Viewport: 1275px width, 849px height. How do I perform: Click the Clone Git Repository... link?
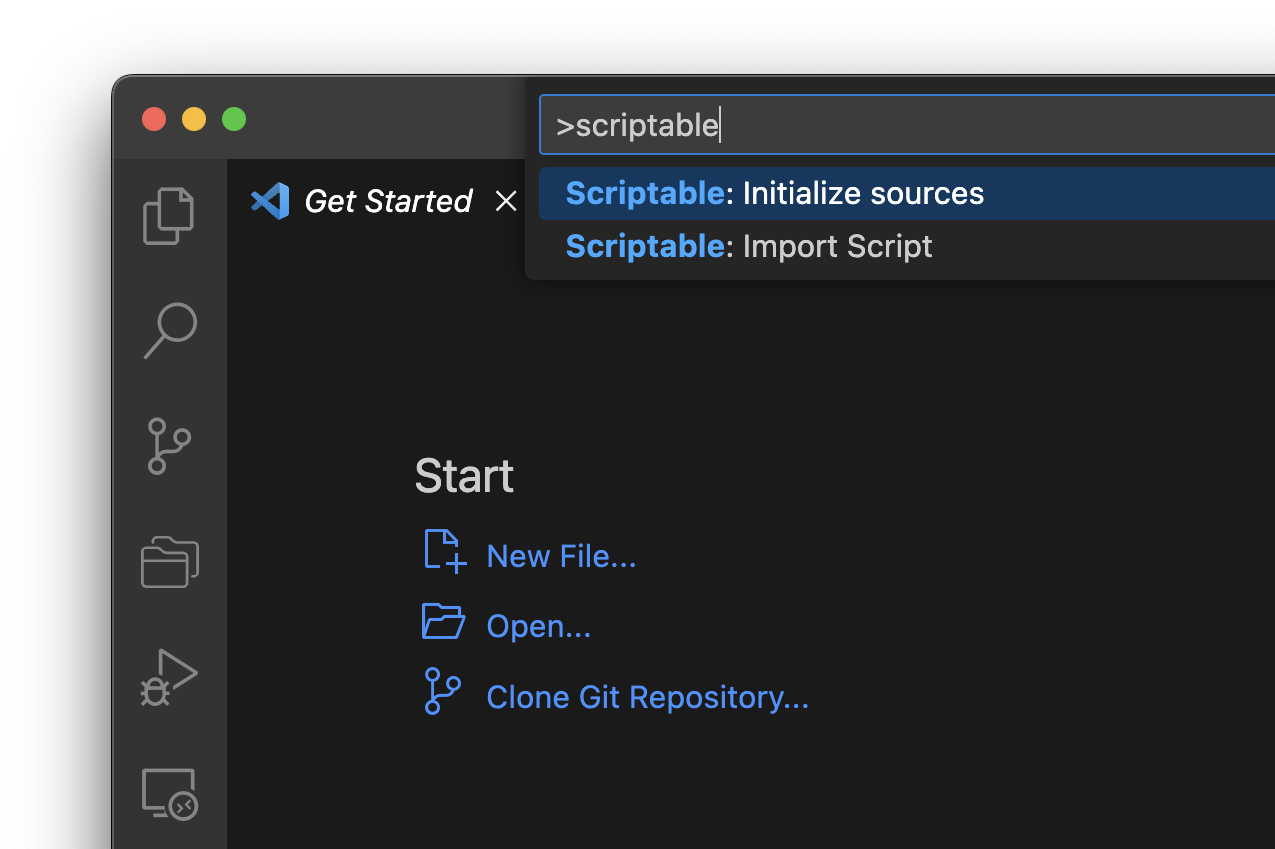[646, 697]
